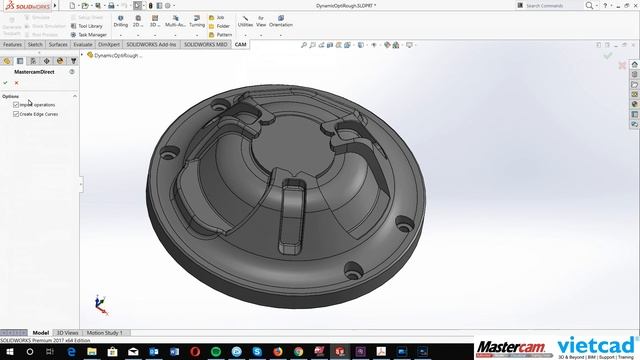Switch to the Features tab
Viewport: 640px width, 360px height.
(12, 44)
